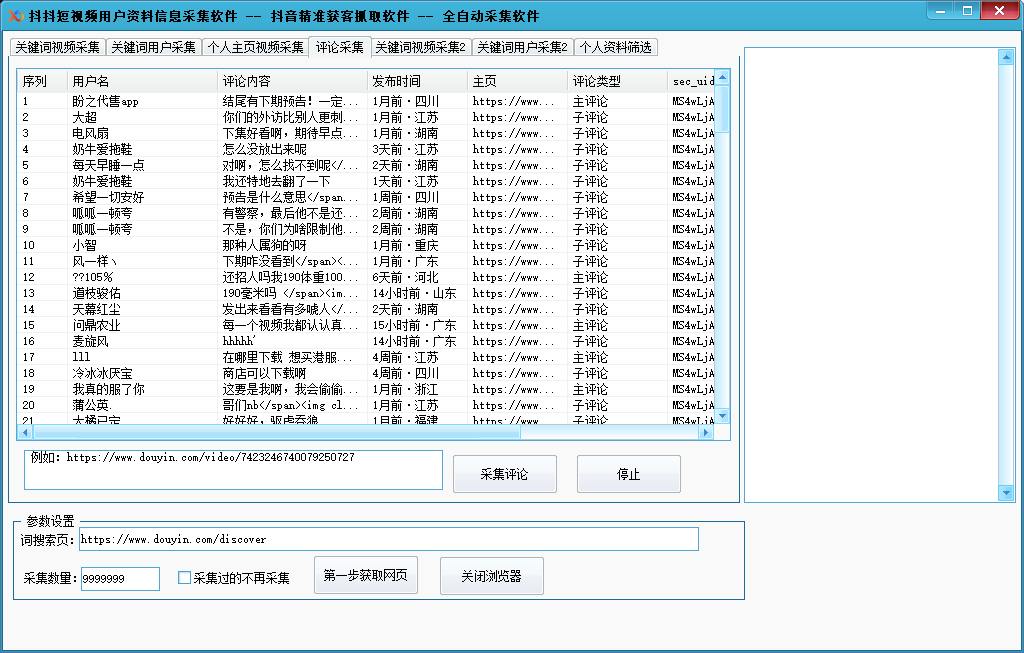Screen dimensions: 1024x653
Task: Click publish time 14小时前·山东
Action: pos(414,293)
